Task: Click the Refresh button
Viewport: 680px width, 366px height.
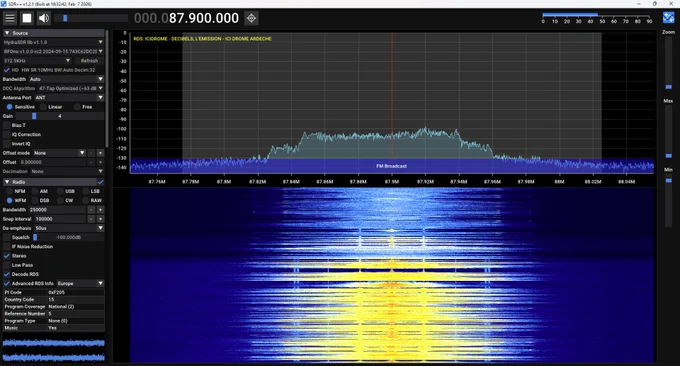Action: (x=89, y=61)
